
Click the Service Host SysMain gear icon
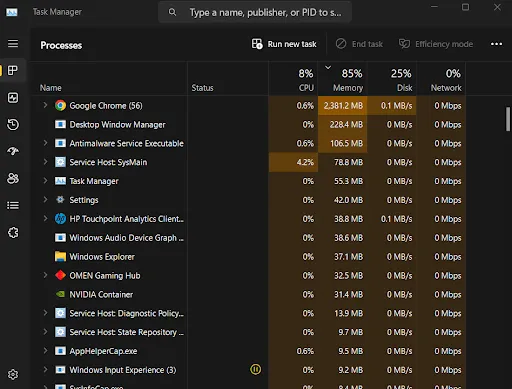pos(60,162)
